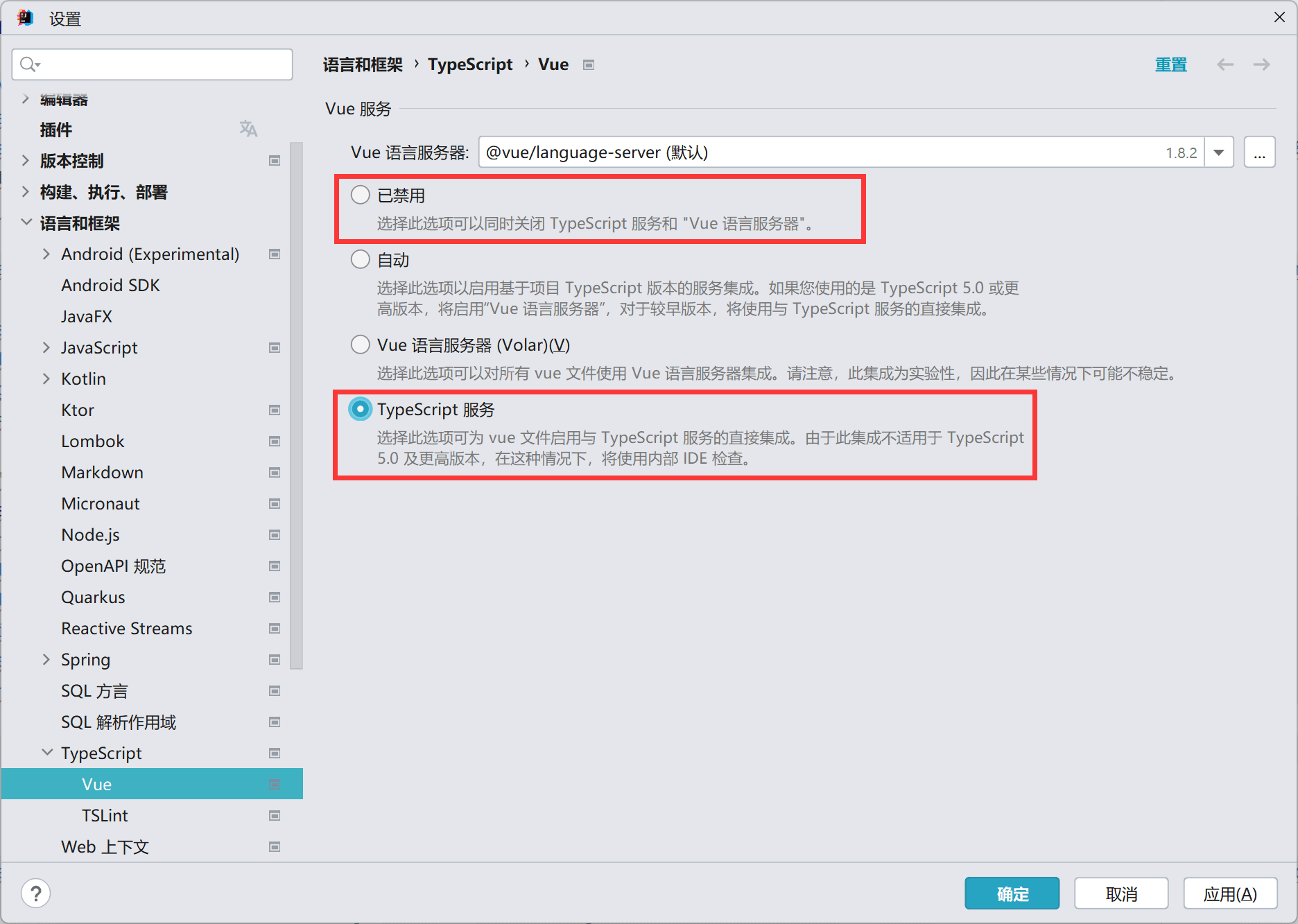This screenshot has width=1298, height=924.
Task: Expand the JavaScript tree node
Action: coord(46,347)
